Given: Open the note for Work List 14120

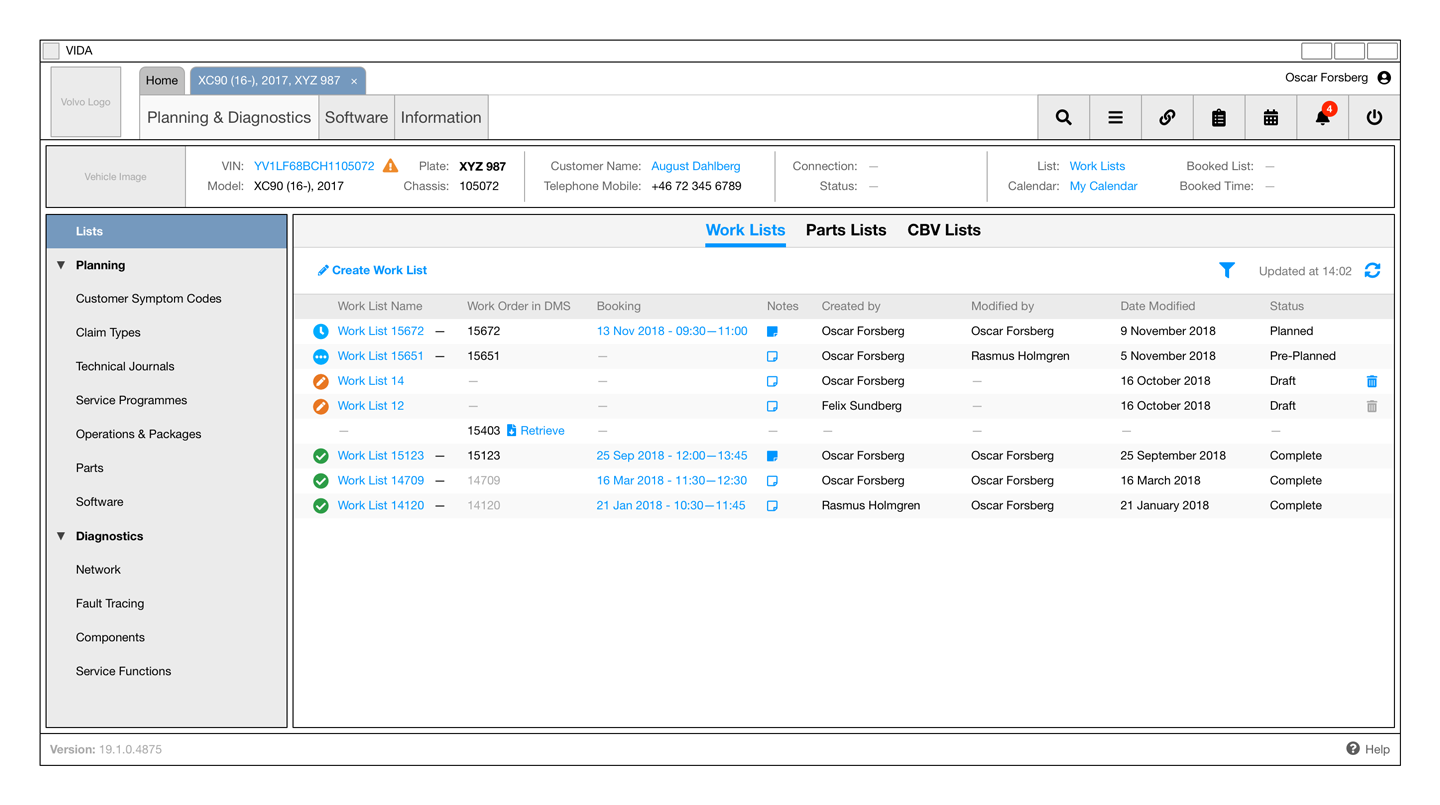Looking at the screenshot, I should (x=772, y=506).
